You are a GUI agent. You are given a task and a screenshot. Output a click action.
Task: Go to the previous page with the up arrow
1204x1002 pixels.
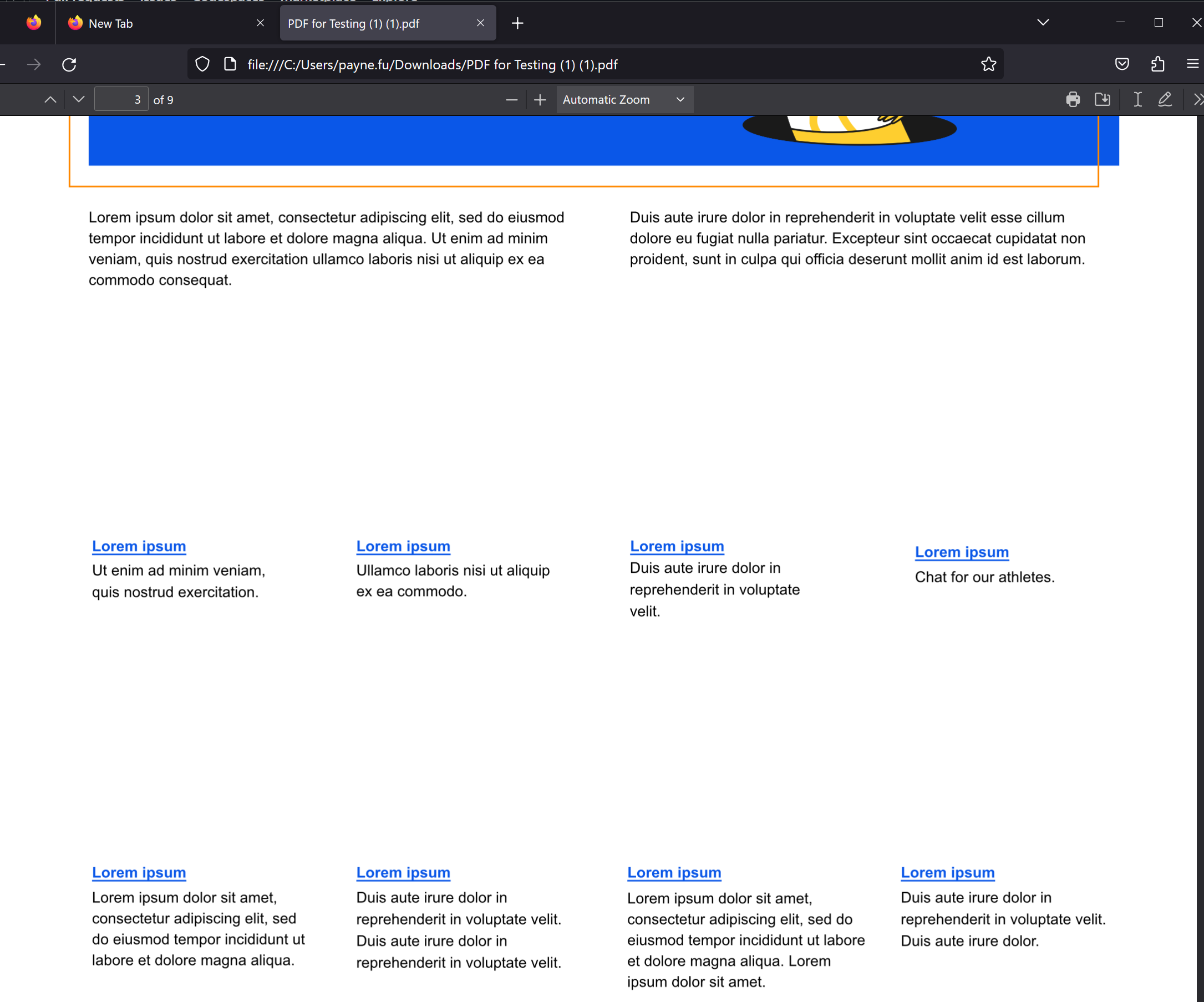50,99
